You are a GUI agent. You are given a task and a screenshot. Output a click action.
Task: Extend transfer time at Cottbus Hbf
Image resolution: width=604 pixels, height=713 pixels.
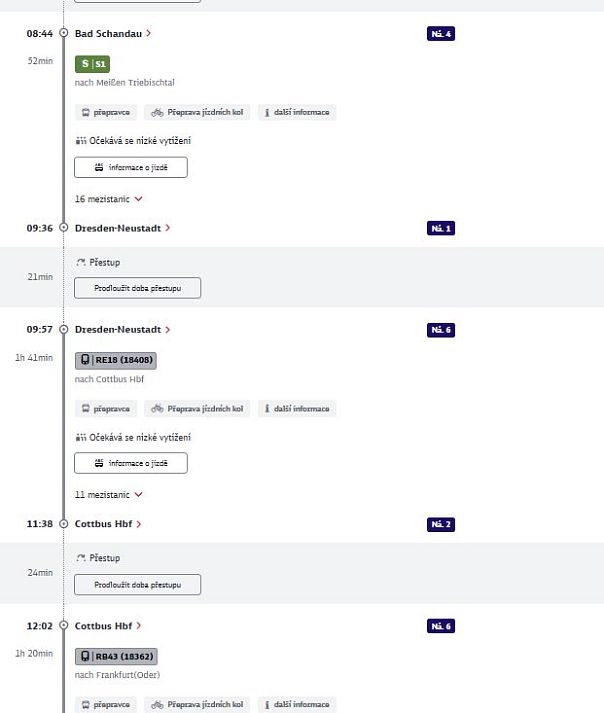click(x=138, y=584)
